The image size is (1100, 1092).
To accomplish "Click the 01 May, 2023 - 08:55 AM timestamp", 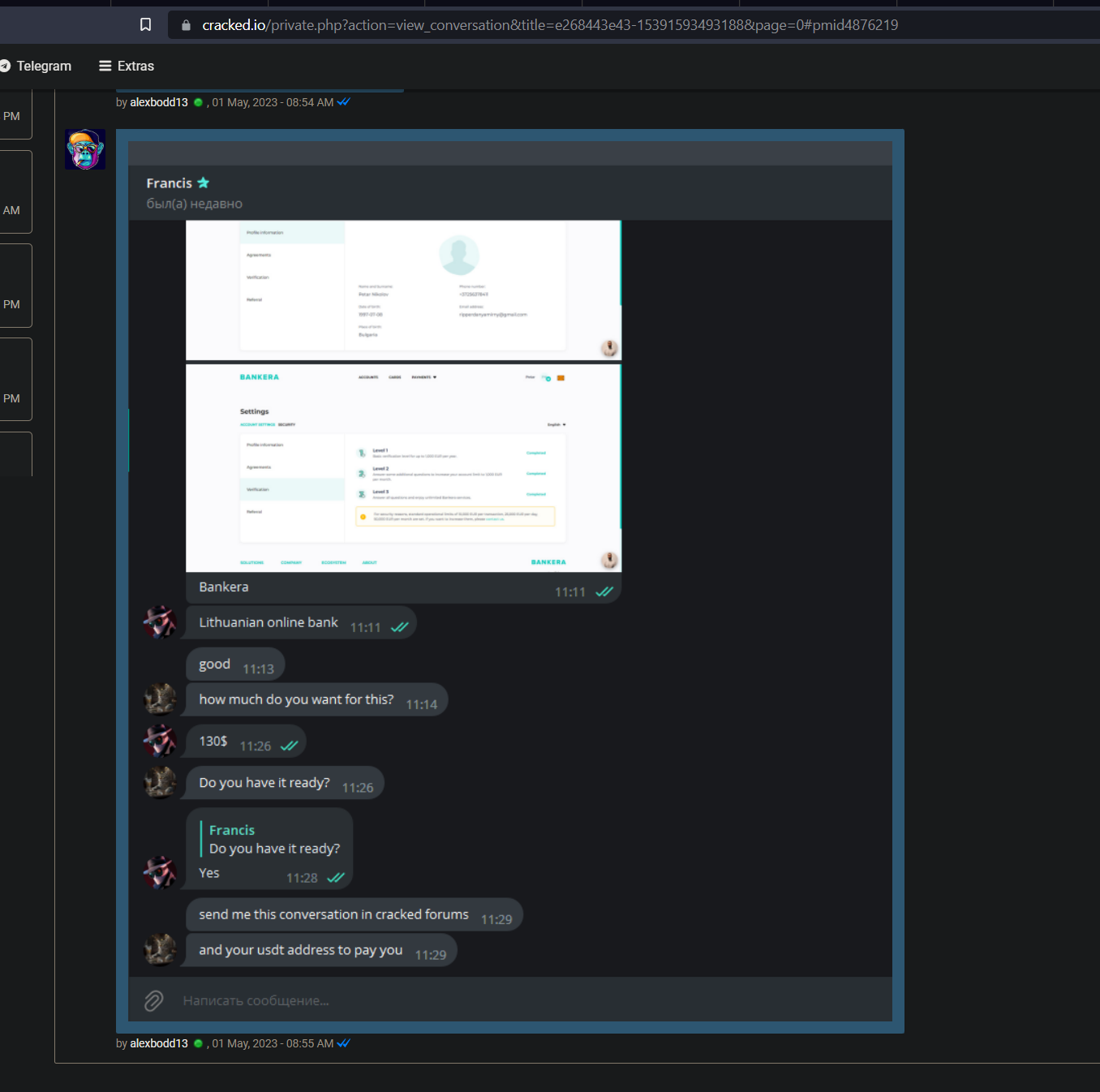I will [x=273, y=1043].
